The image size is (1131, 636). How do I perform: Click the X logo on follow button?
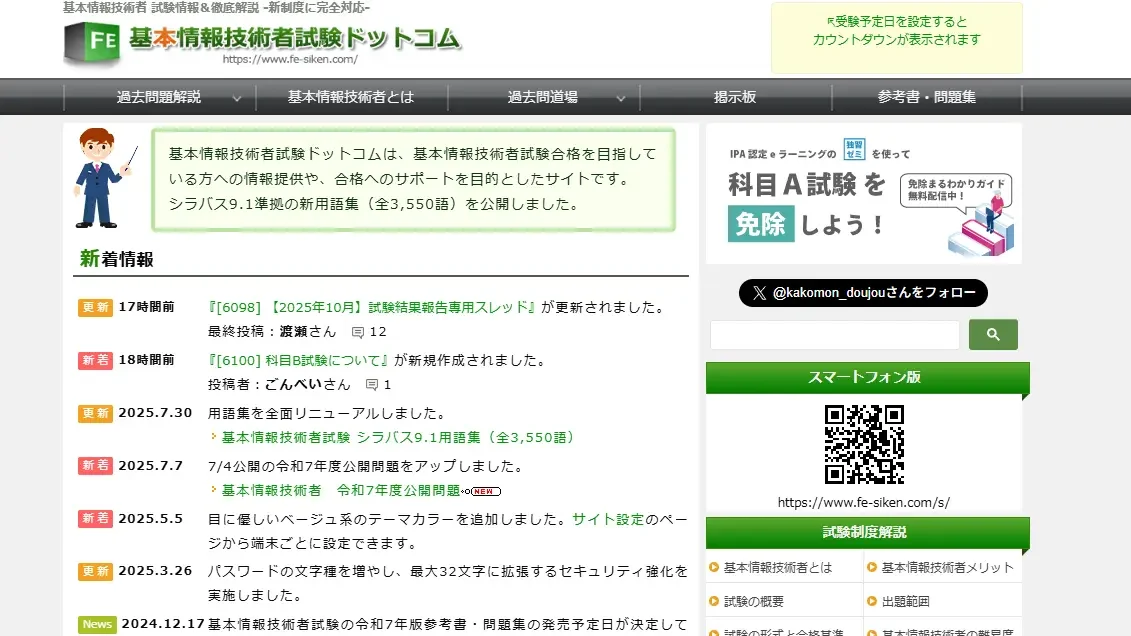pyautogui.click(x=759, y=293)
